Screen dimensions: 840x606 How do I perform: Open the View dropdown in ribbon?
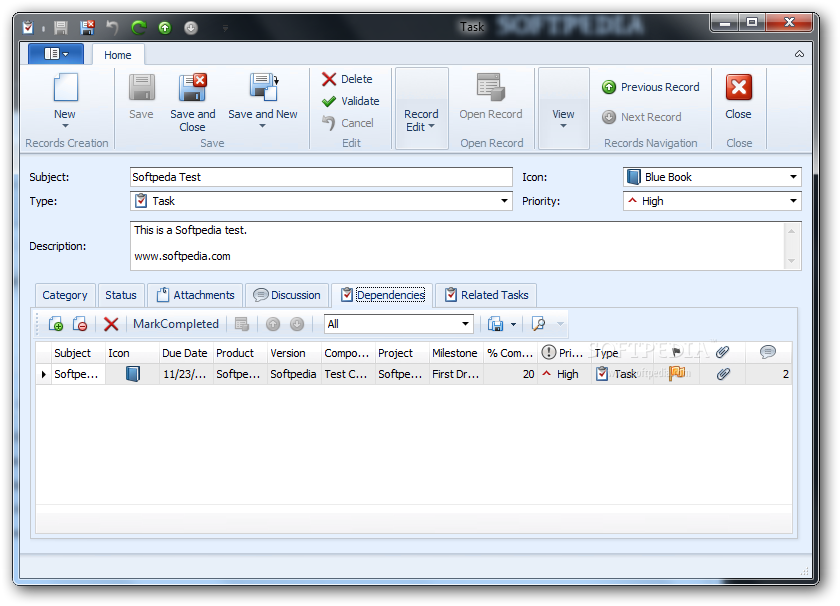pos(564,108)
